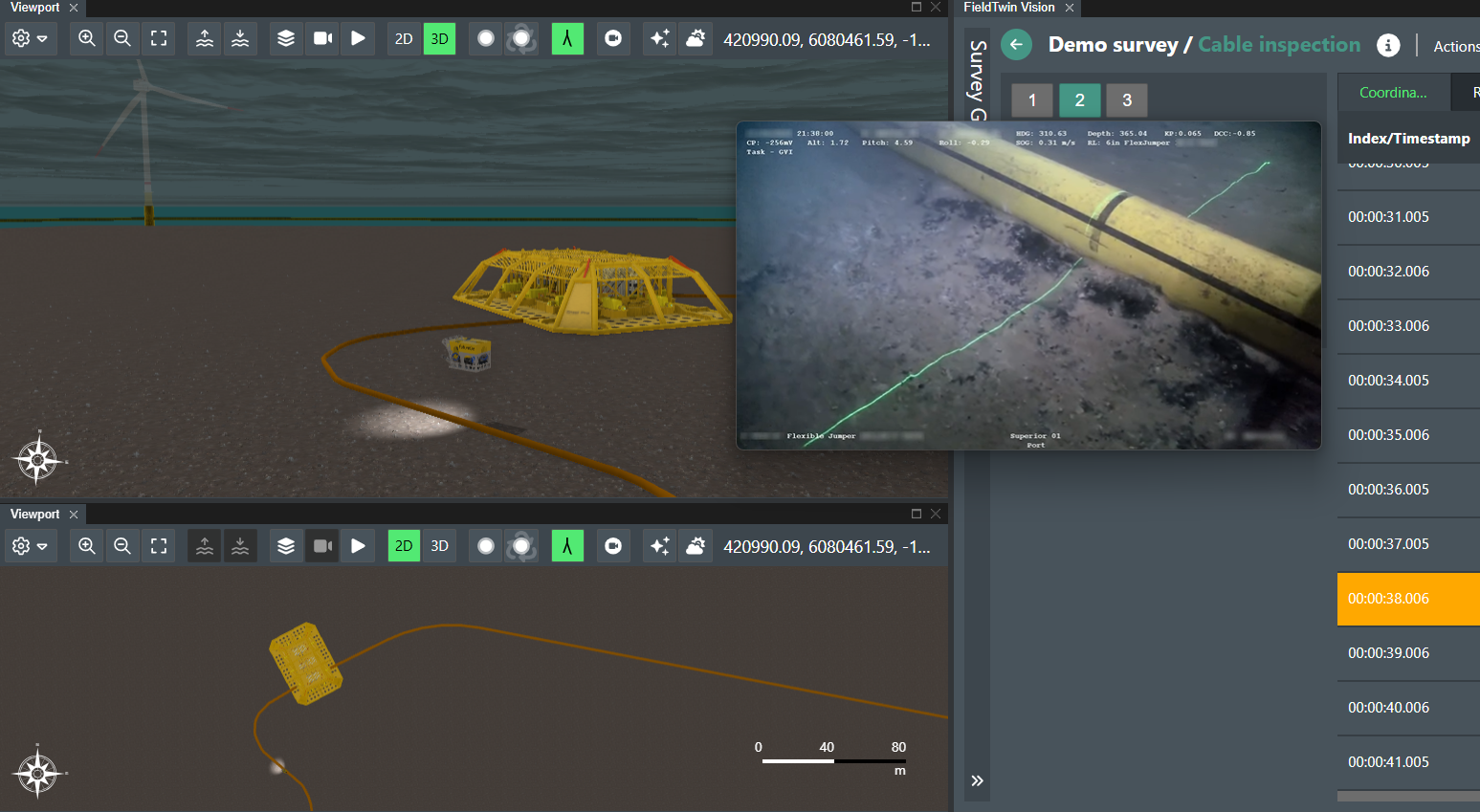Zoom out in the bottom viewport
The width and height of the screenshot is (1480, 812).
pyautogui.click(x=122, y=545)
